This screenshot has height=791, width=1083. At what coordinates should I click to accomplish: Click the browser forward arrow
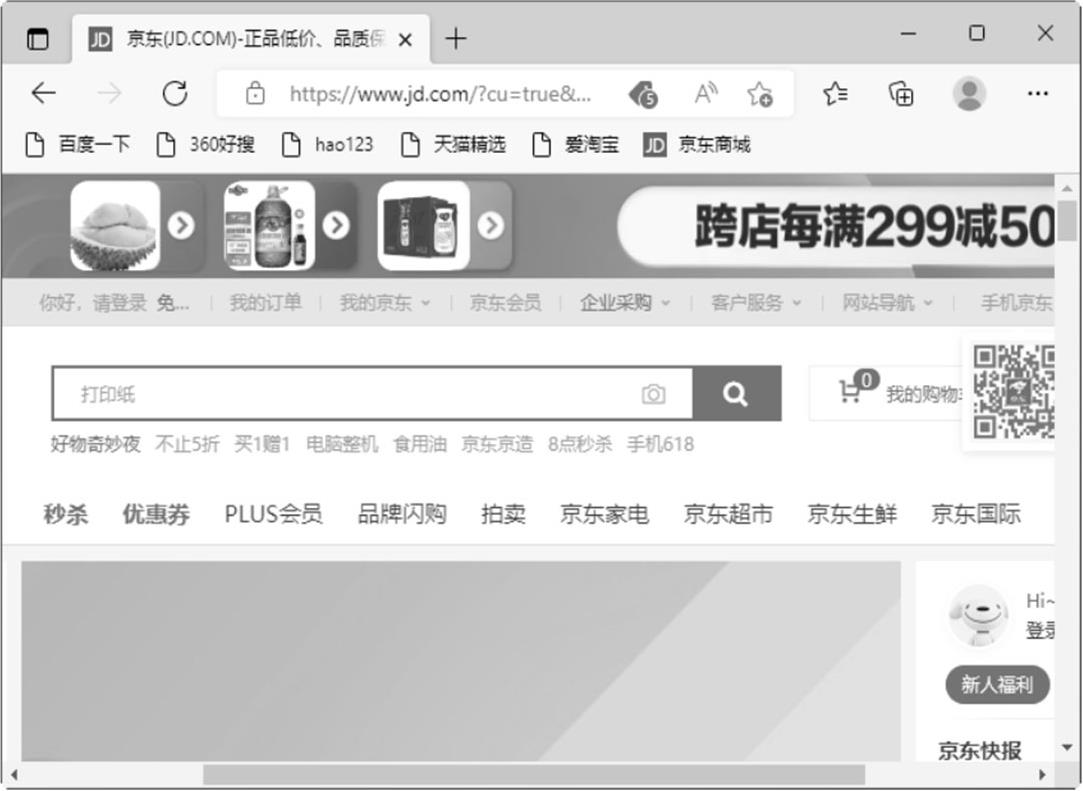(109, 93)
